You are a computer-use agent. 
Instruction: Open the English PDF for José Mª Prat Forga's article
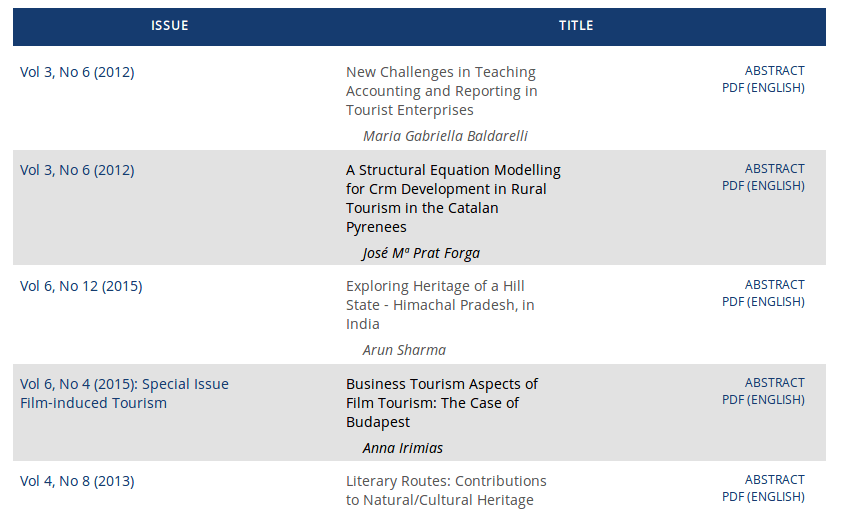pyautogui.click(x=763, y=186)
